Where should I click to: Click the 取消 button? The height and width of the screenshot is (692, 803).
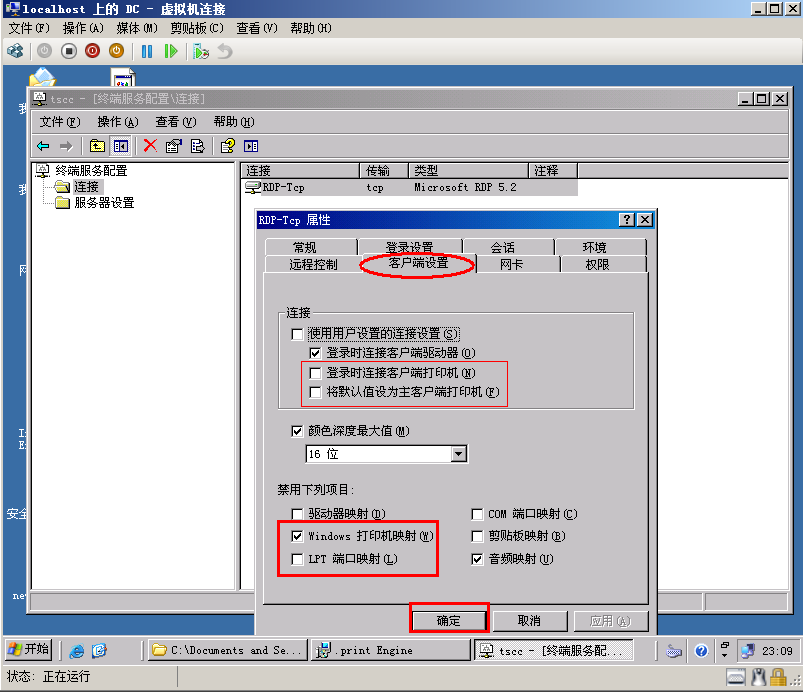pos(530,621)
